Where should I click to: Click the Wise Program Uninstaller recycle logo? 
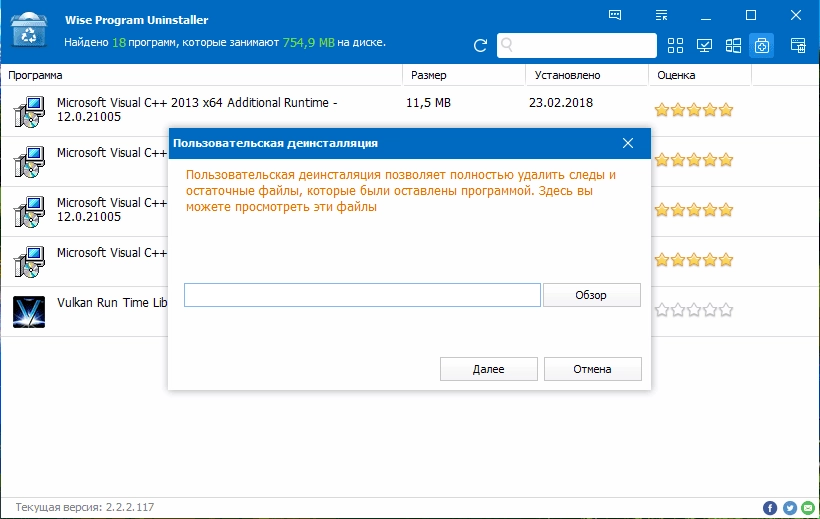click(x=29, y=31)
